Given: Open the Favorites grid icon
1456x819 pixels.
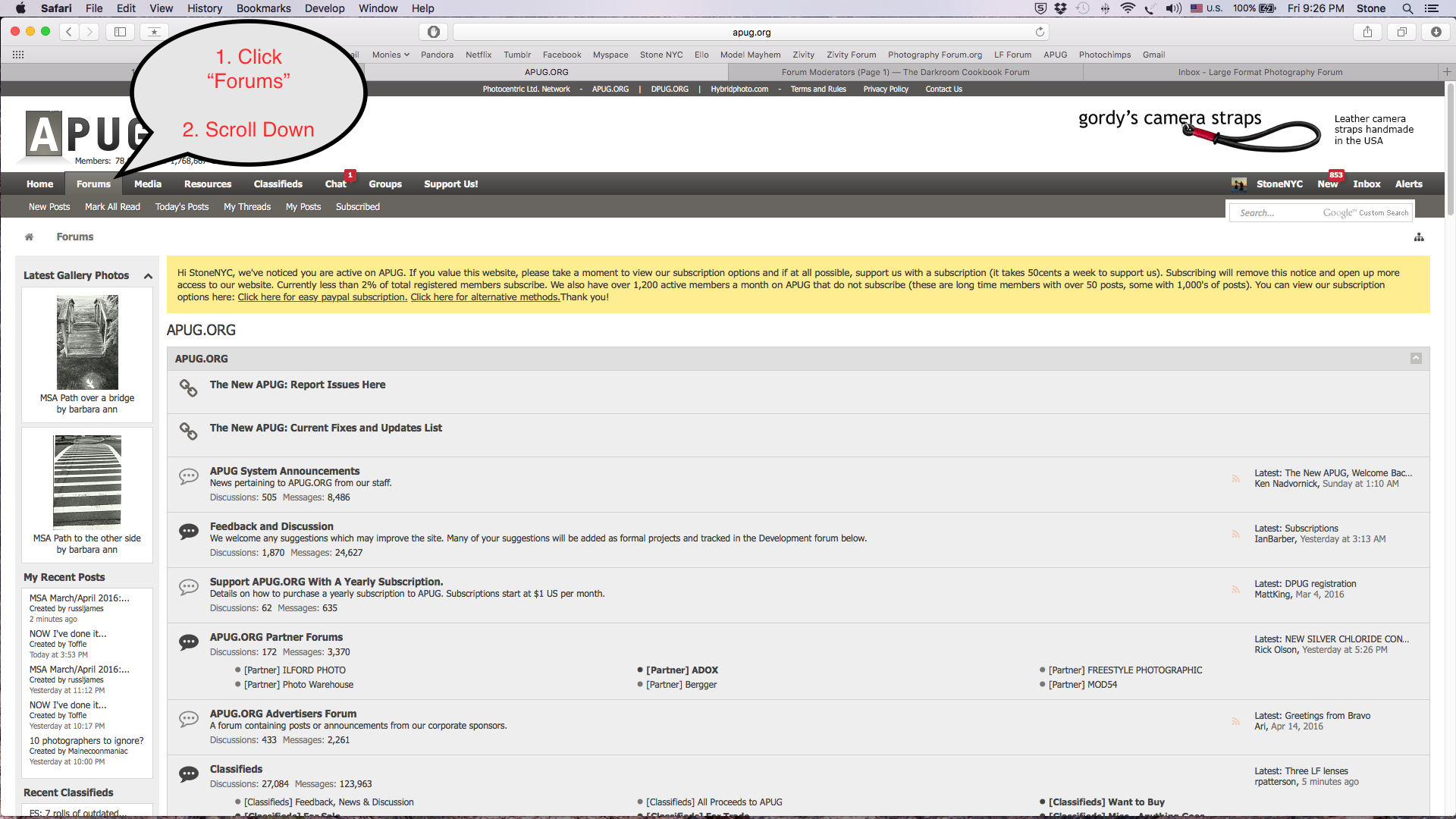Looking at the screenshot, I should [18, 55].
